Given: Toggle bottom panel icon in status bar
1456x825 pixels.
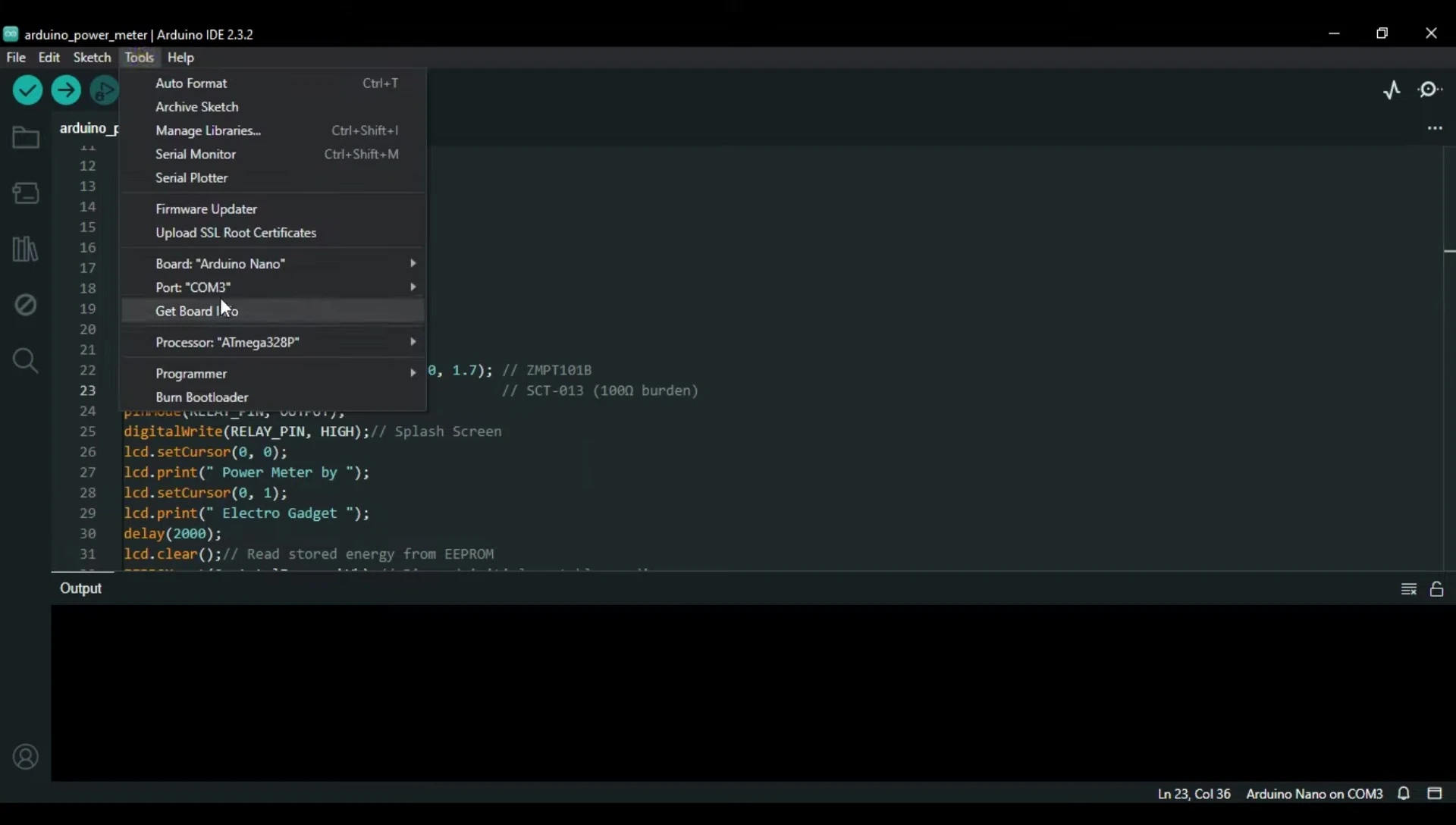Looking at the screenshot, I should point(1435,794).
